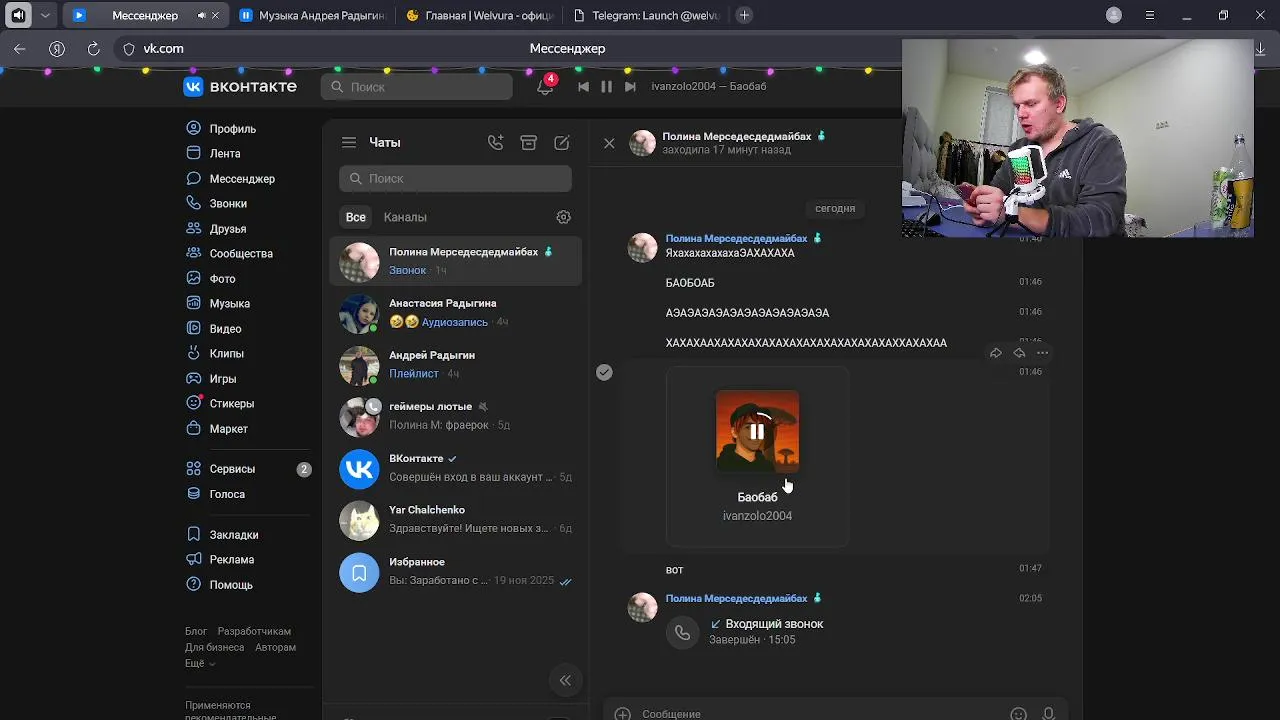1280x720 pixels.
Task: Open the notifications bell icon
Action: (545, 87)
